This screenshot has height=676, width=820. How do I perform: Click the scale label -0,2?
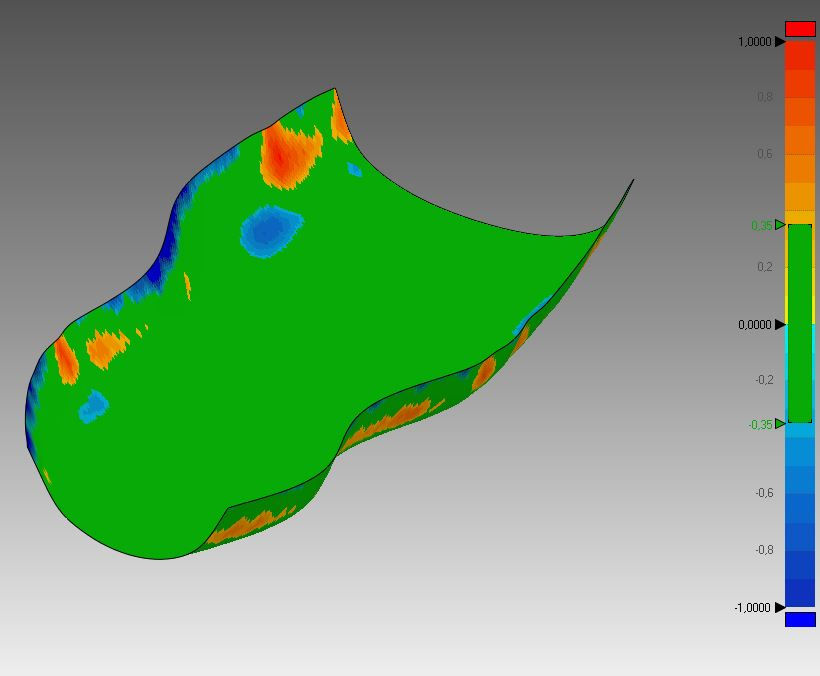764,380
